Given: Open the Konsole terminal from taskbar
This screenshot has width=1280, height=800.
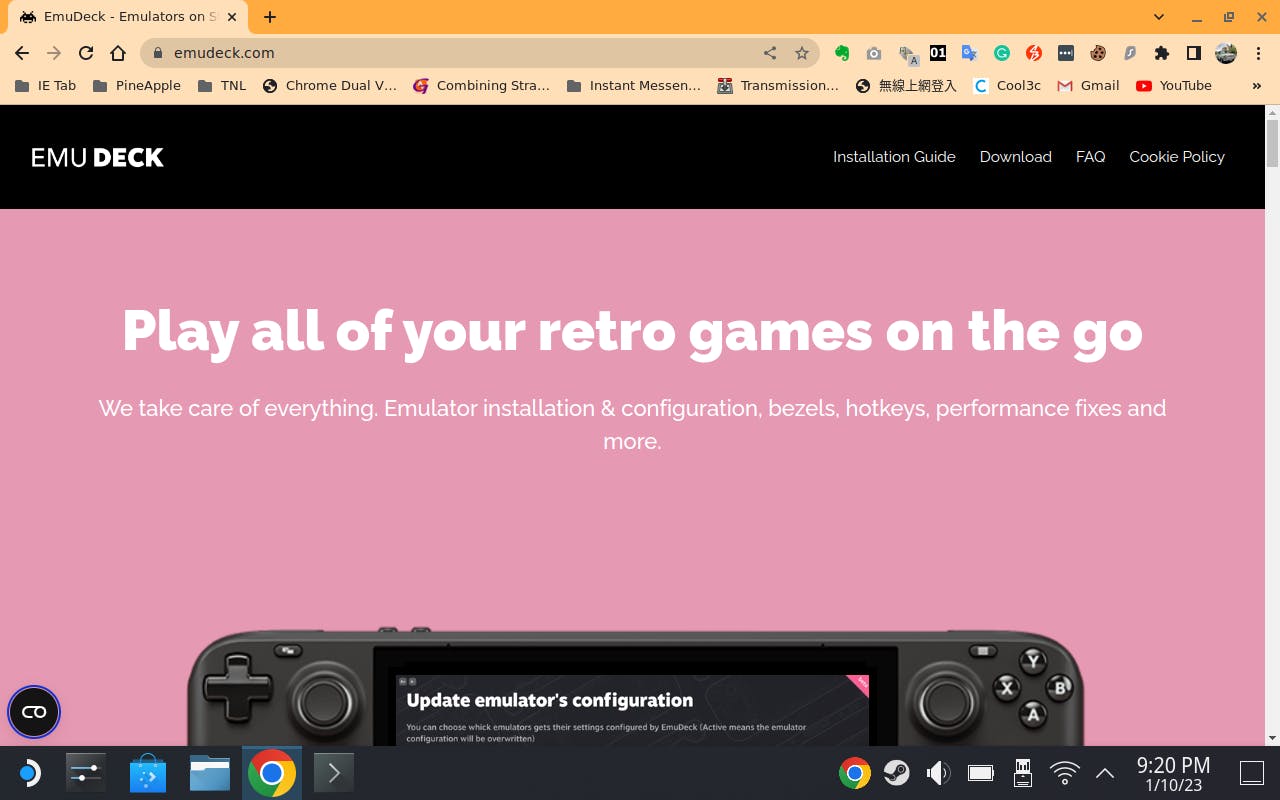Looking at the screenshot, I should (x=334, y=773).
